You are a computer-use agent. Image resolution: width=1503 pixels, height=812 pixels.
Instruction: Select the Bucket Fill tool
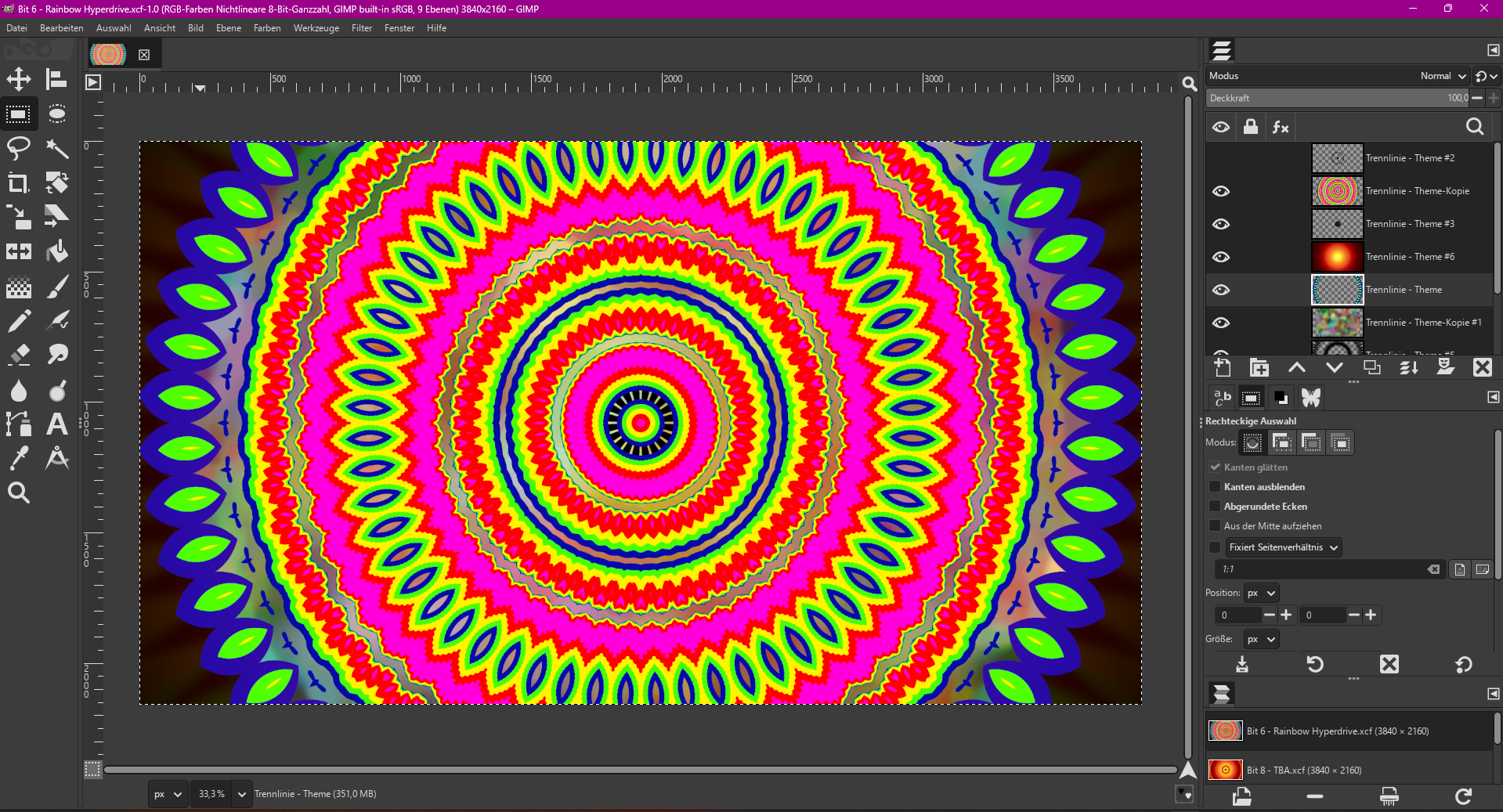(56, 251)
